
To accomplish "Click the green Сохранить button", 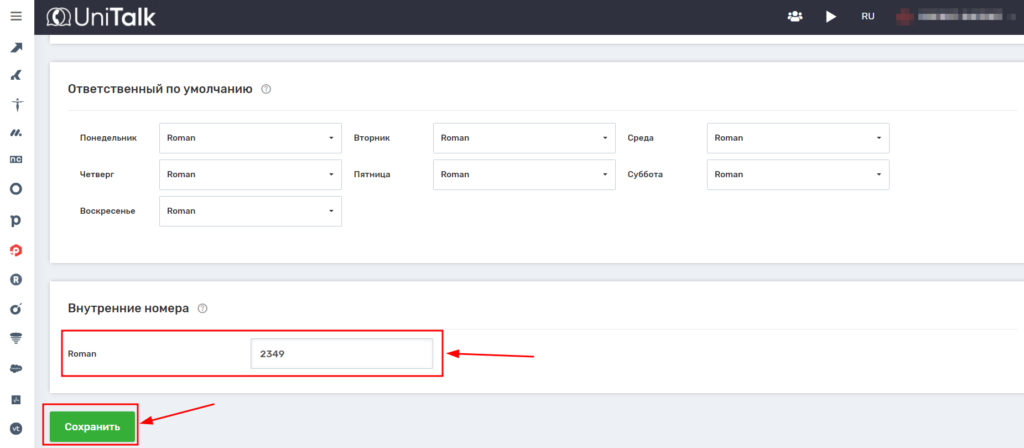I will 92,427.
